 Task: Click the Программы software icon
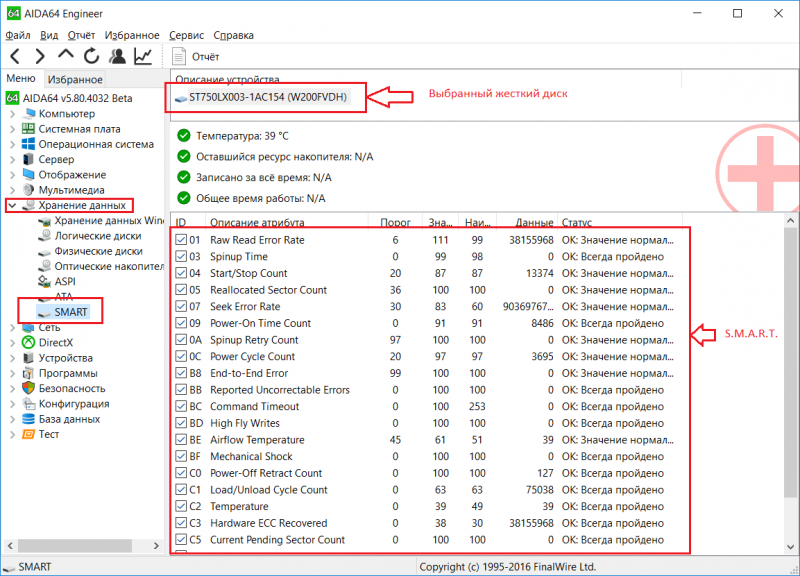coord(29,373)
